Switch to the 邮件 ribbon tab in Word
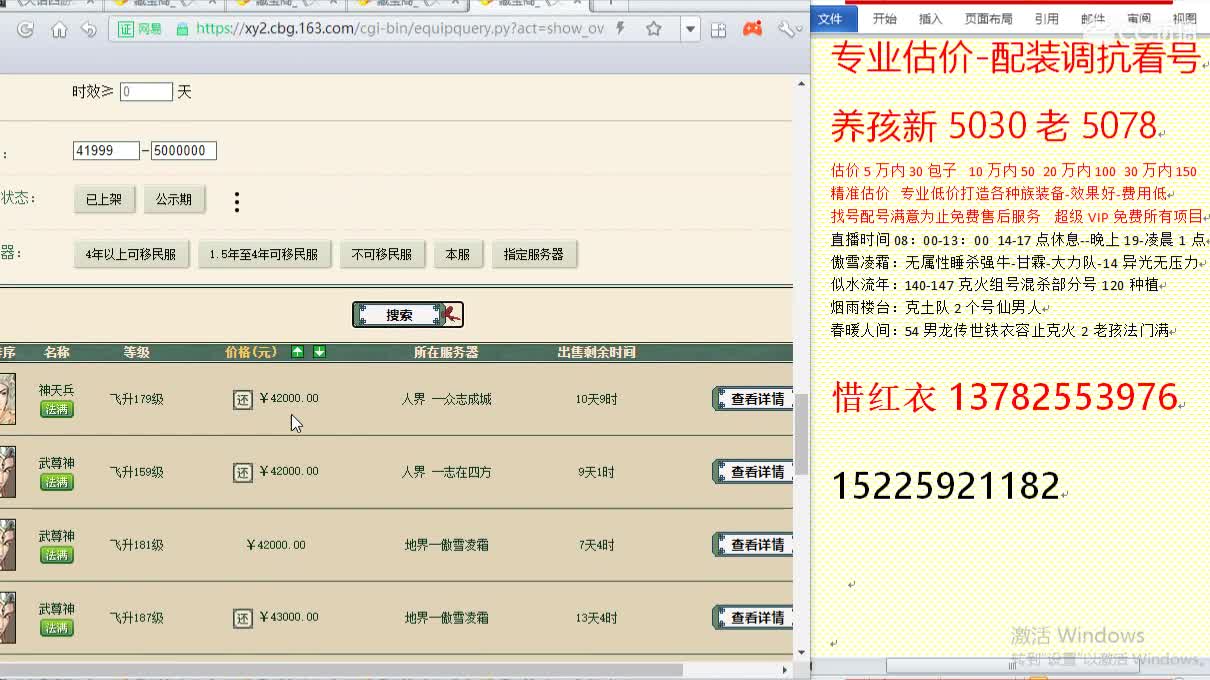Screen dimensions: 1210x680 1093,18
